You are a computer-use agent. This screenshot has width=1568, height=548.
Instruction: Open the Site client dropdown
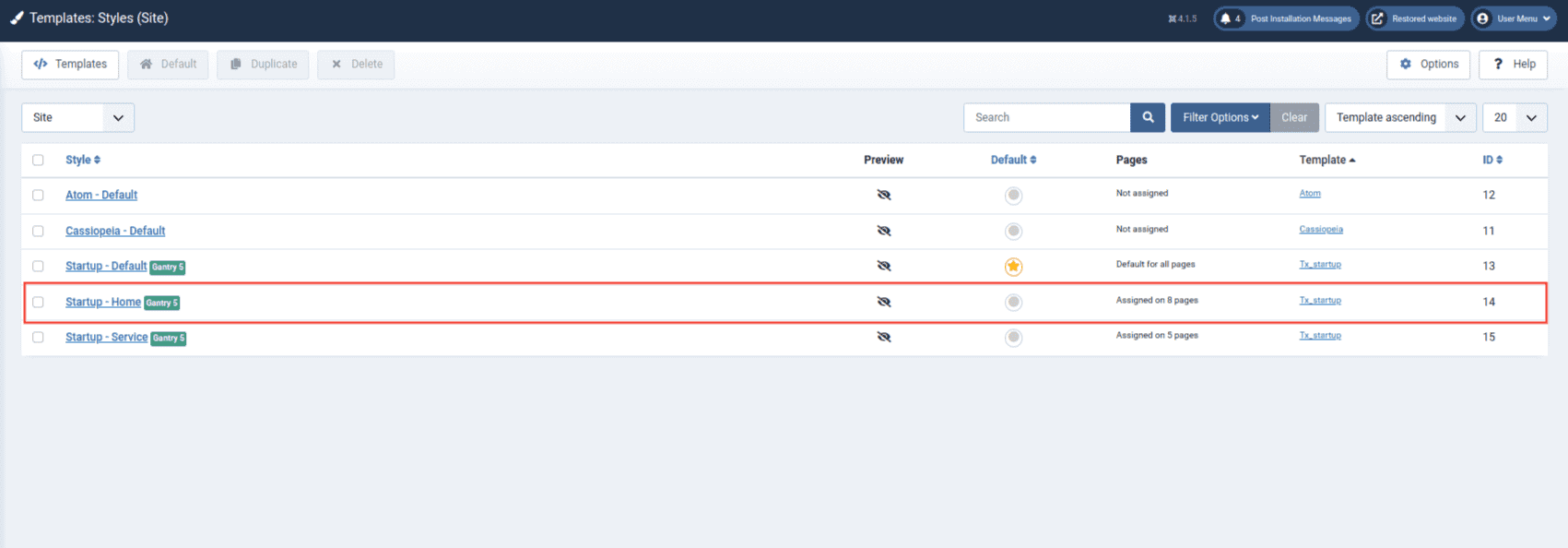[77, 117]
